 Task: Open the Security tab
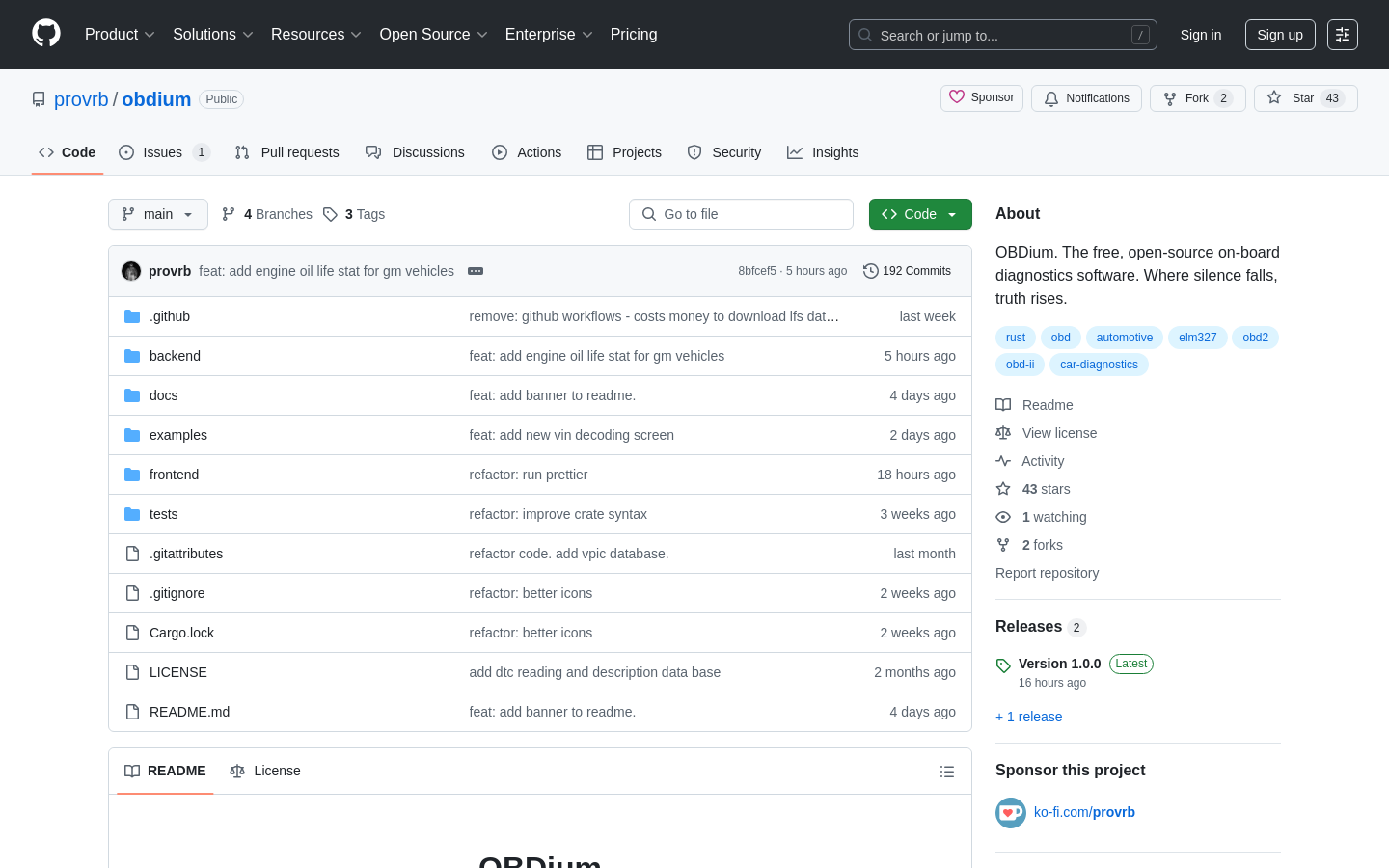click(724, 152)
